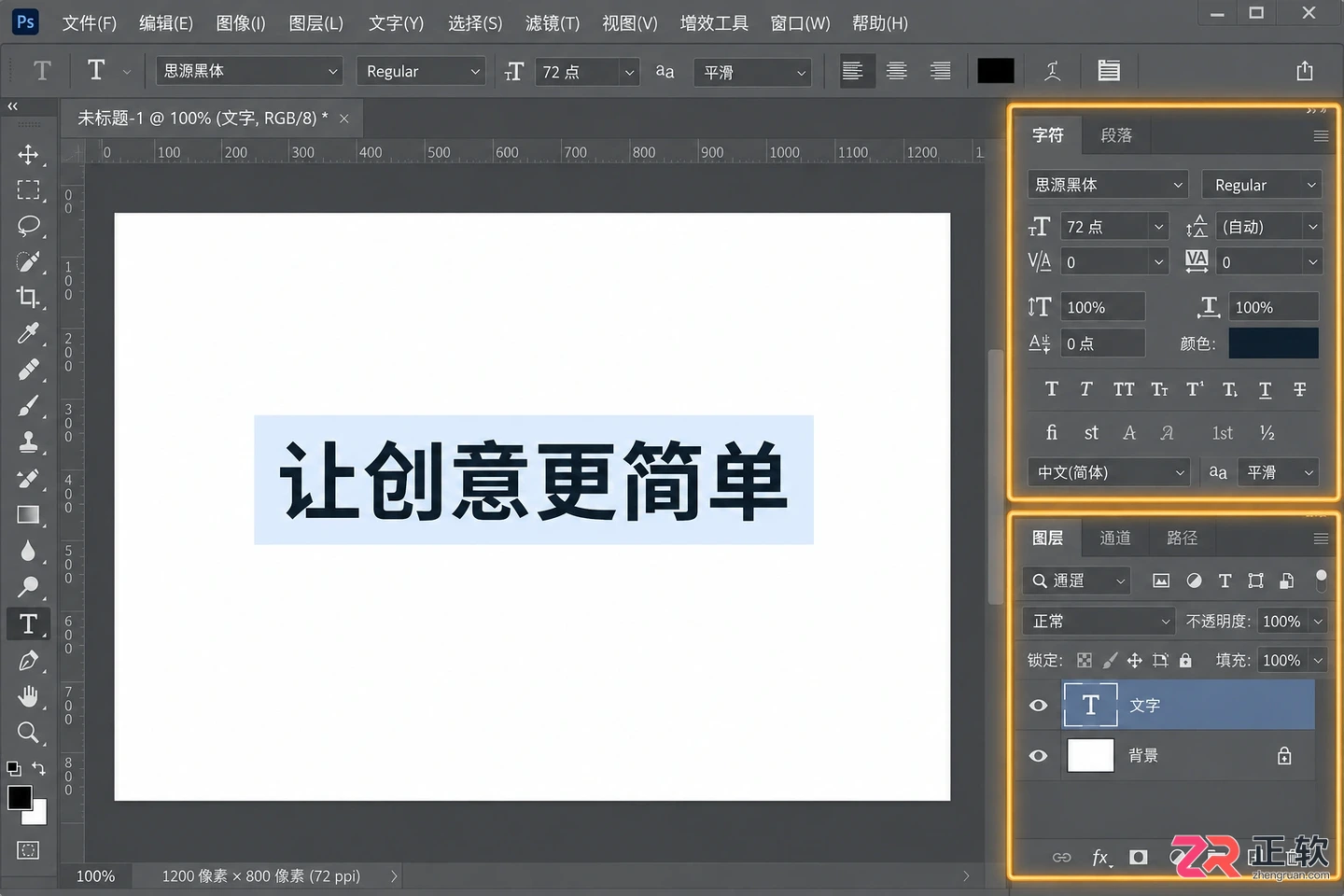The width and height of the screenshot is (1344, 896).
Task: Open font style Regular dropdown in options bar
Action: tap(421, 71)
